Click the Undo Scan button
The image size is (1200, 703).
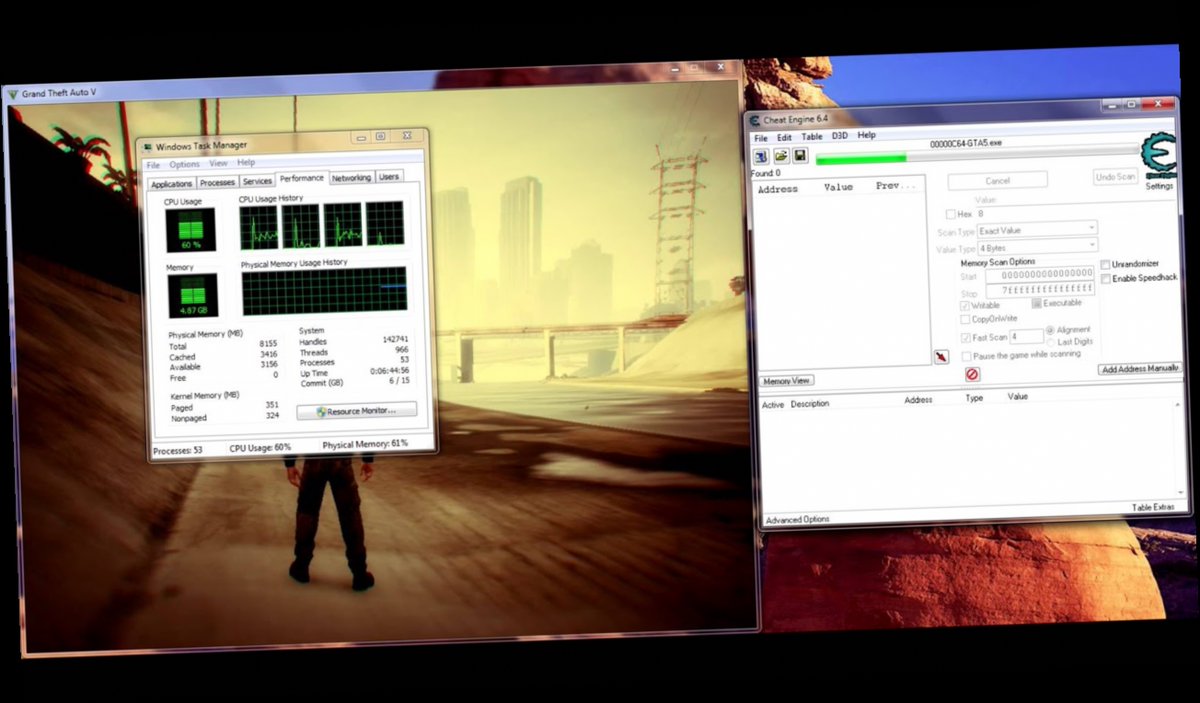(1115, 177)
